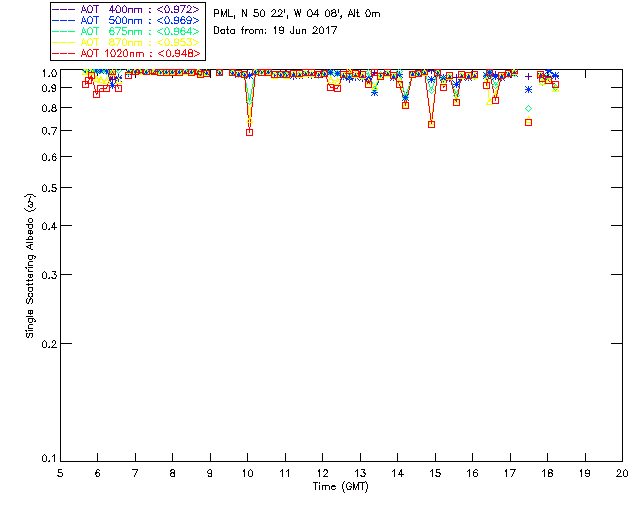This screenshot has height=512, width=640.
Task: Click the x-axis tick label 20
Action: [622, 473]
